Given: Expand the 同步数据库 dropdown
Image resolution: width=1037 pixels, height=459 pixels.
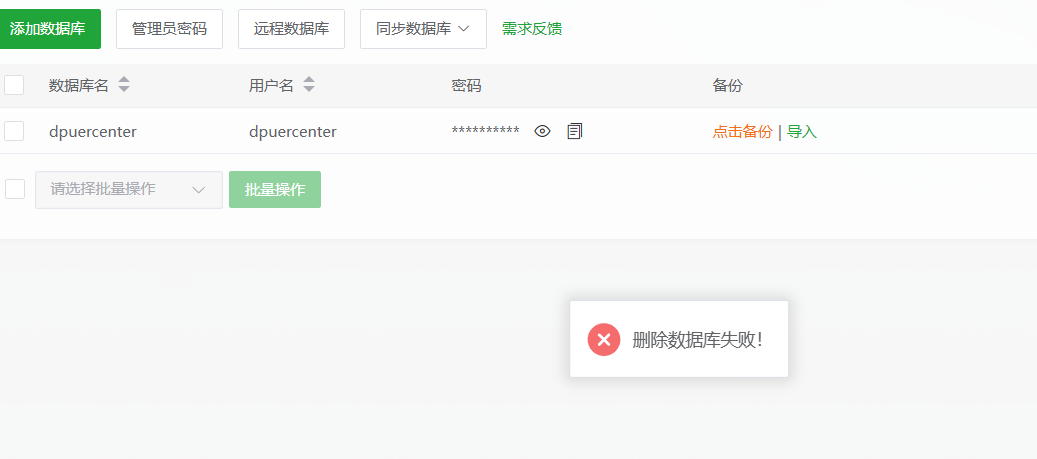Looking at the screenshot, I should (423, 29).
